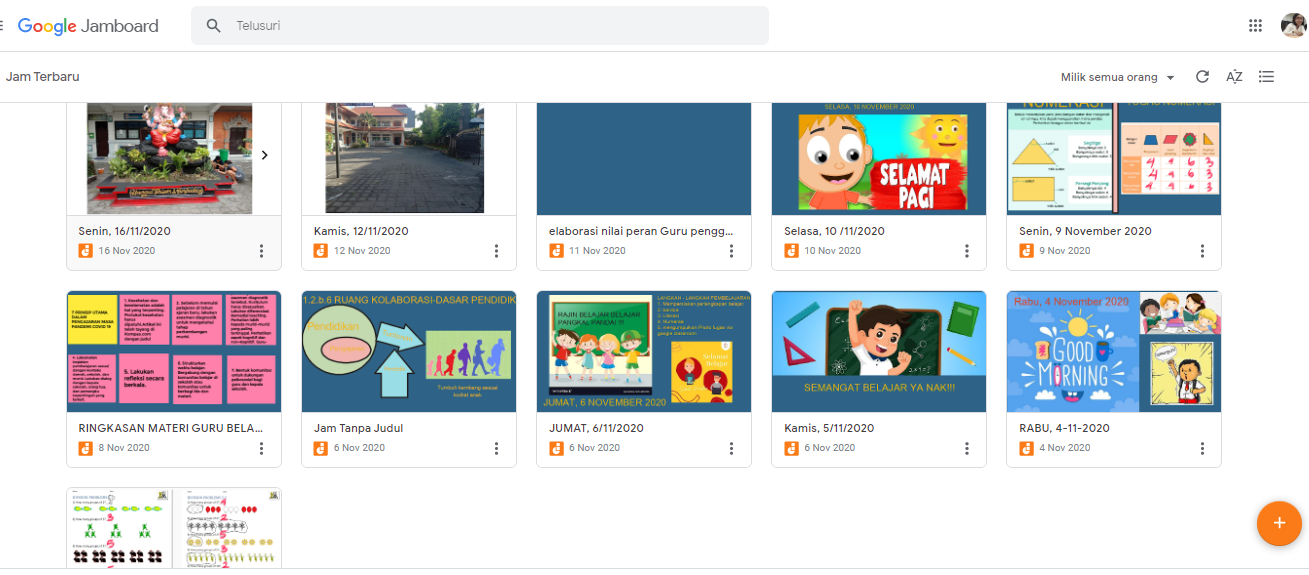
Task: Open the account profile picture
Action: 1293,26
